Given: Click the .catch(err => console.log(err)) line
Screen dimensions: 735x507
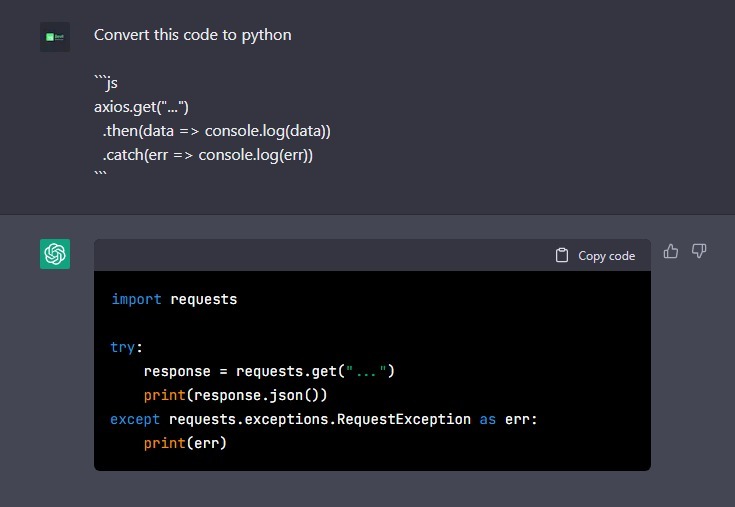Looking at the screenshot, I should click(x=208, y=155).
